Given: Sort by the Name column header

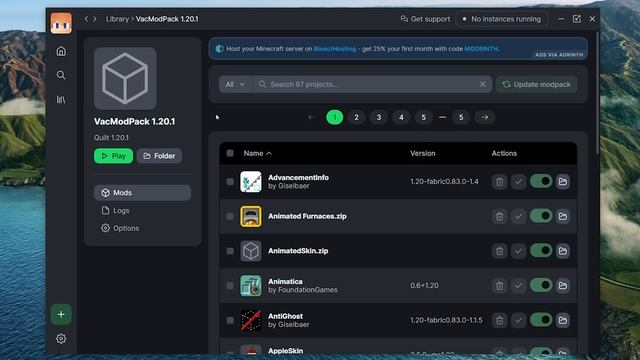Looking at the screenshot, I should [x=258, y=153].
